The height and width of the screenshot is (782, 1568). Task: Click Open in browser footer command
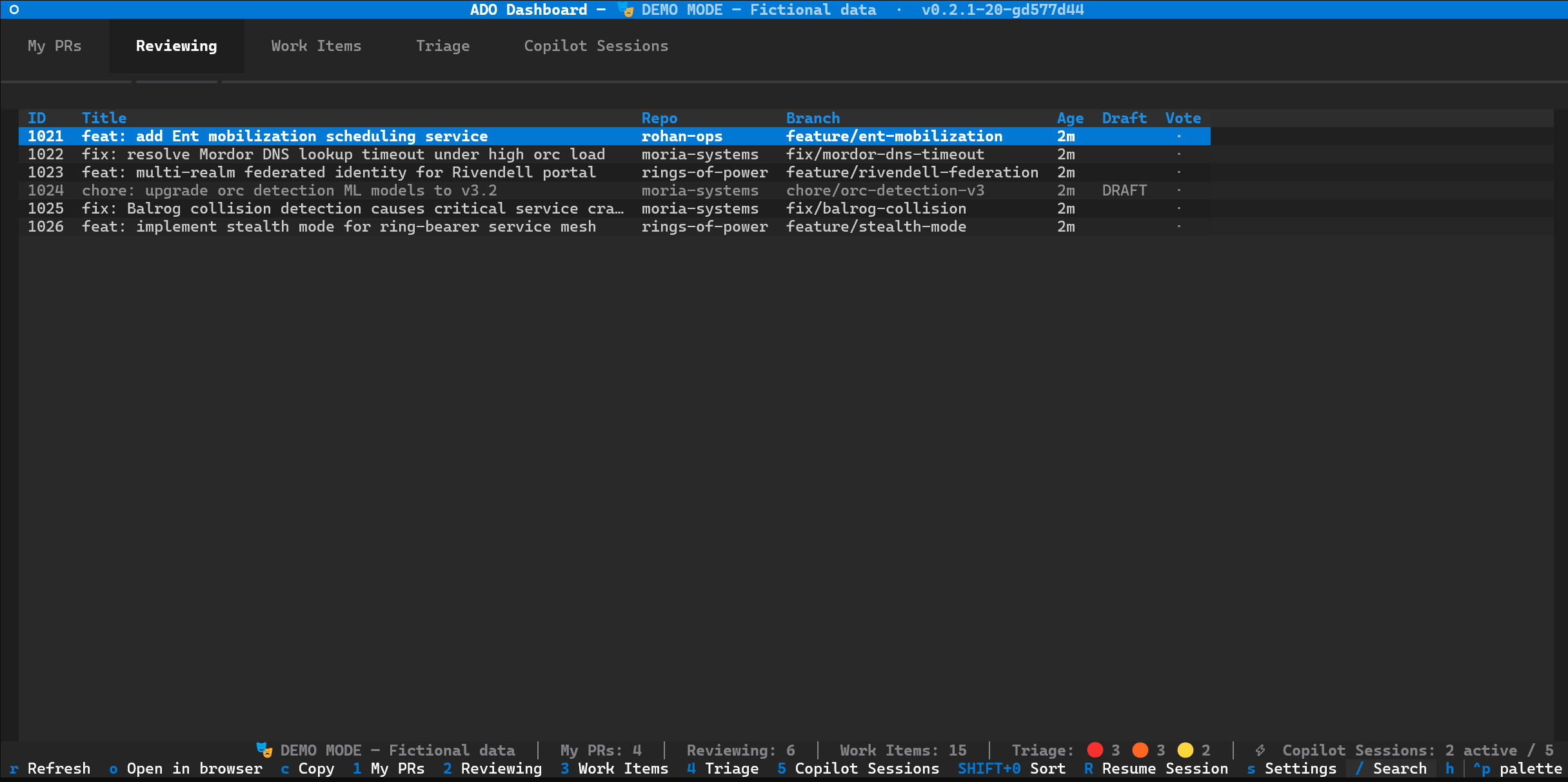(x=186, y=768)
